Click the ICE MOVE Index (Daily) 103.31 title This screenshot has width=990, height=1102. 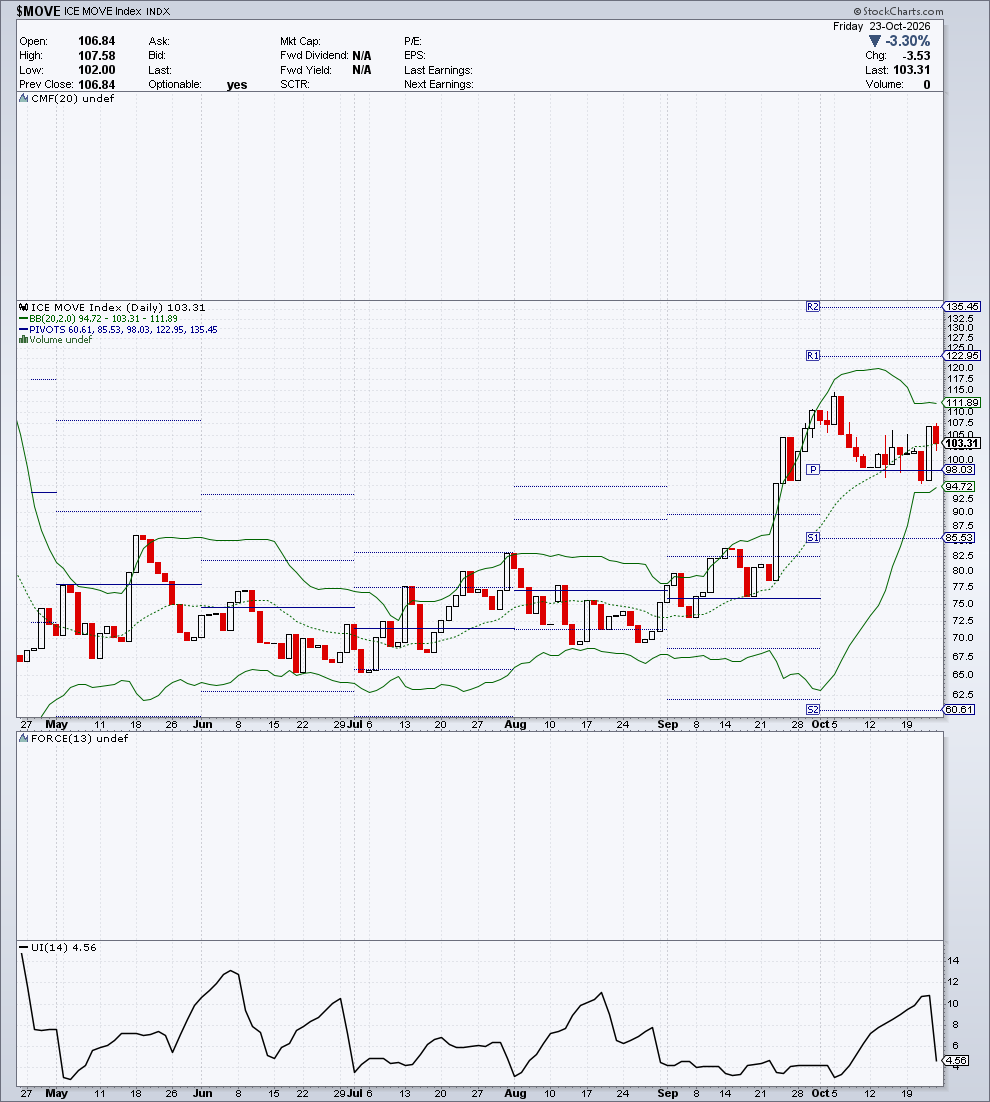tap(118, 307)
